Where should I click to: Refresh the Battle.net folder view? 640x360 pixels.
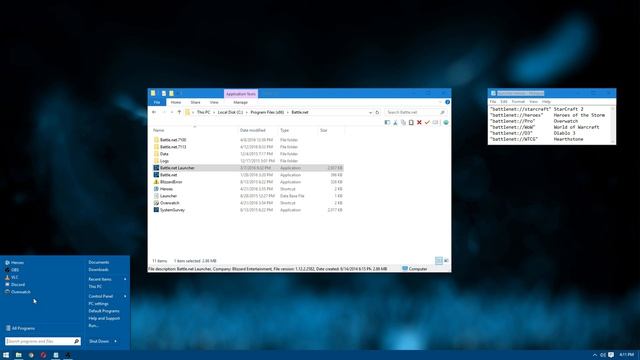point(377,112)
